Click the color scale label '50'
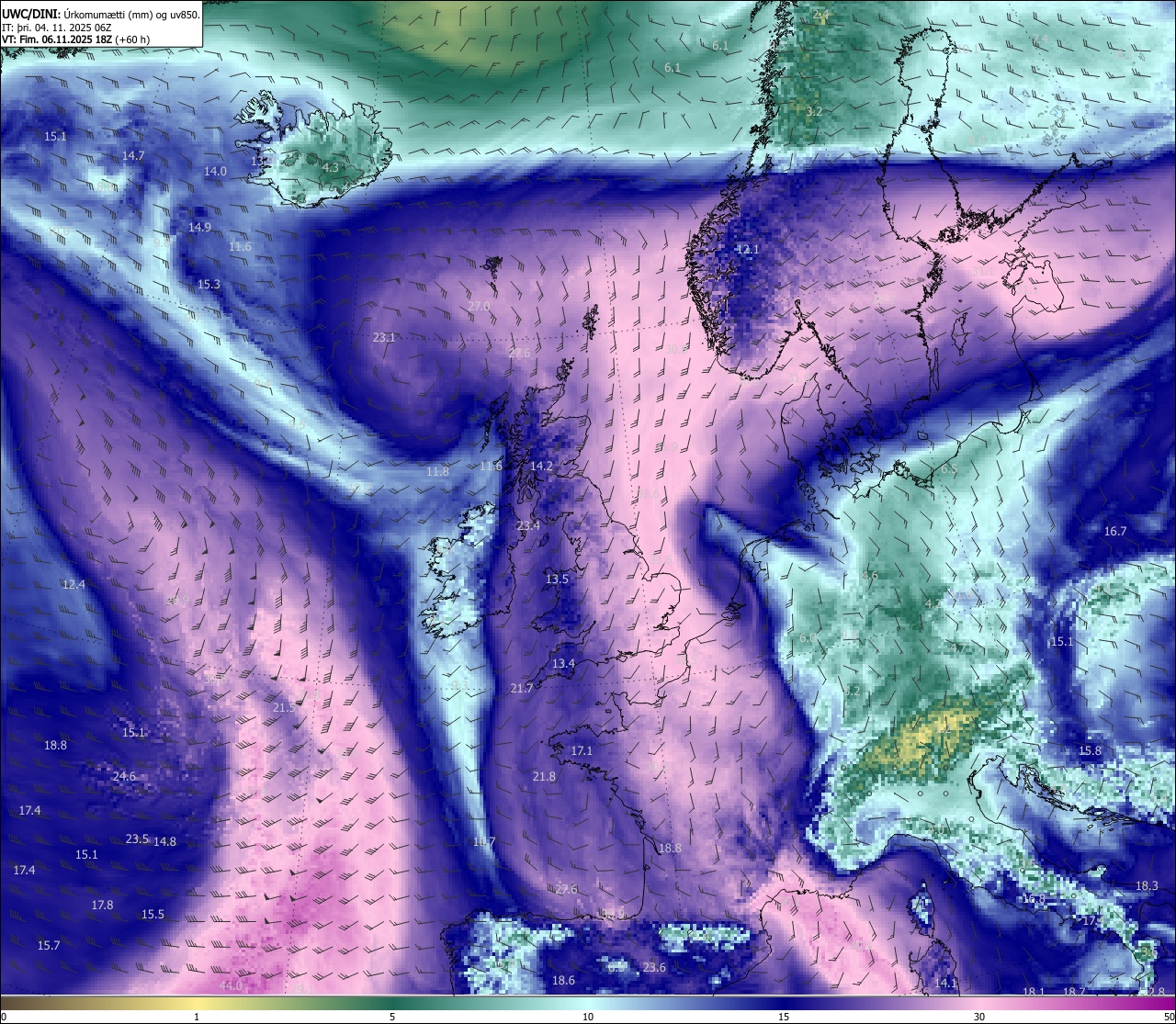 1169,1017
